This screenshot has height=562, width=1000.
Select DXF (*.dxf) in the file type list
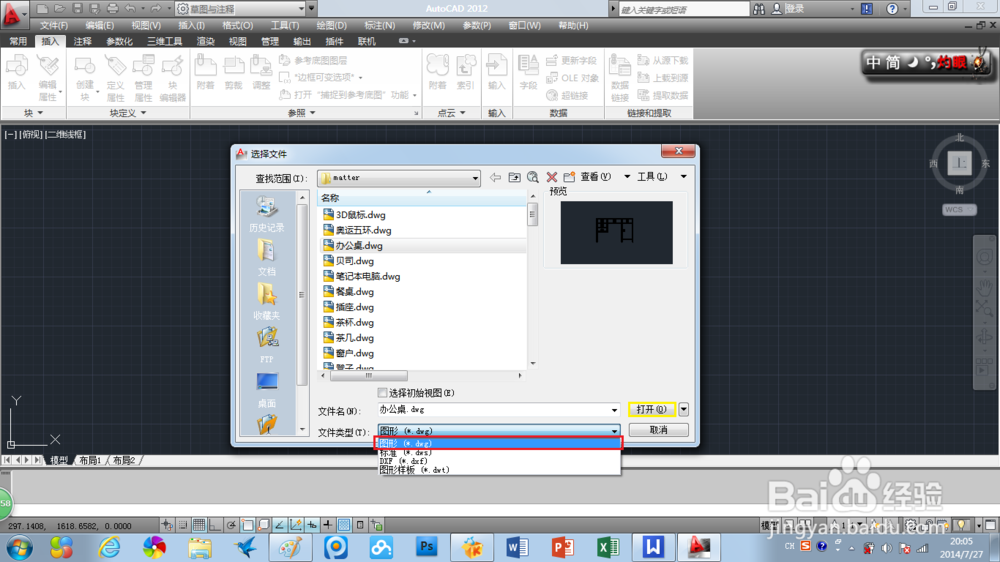pos(497,461)
